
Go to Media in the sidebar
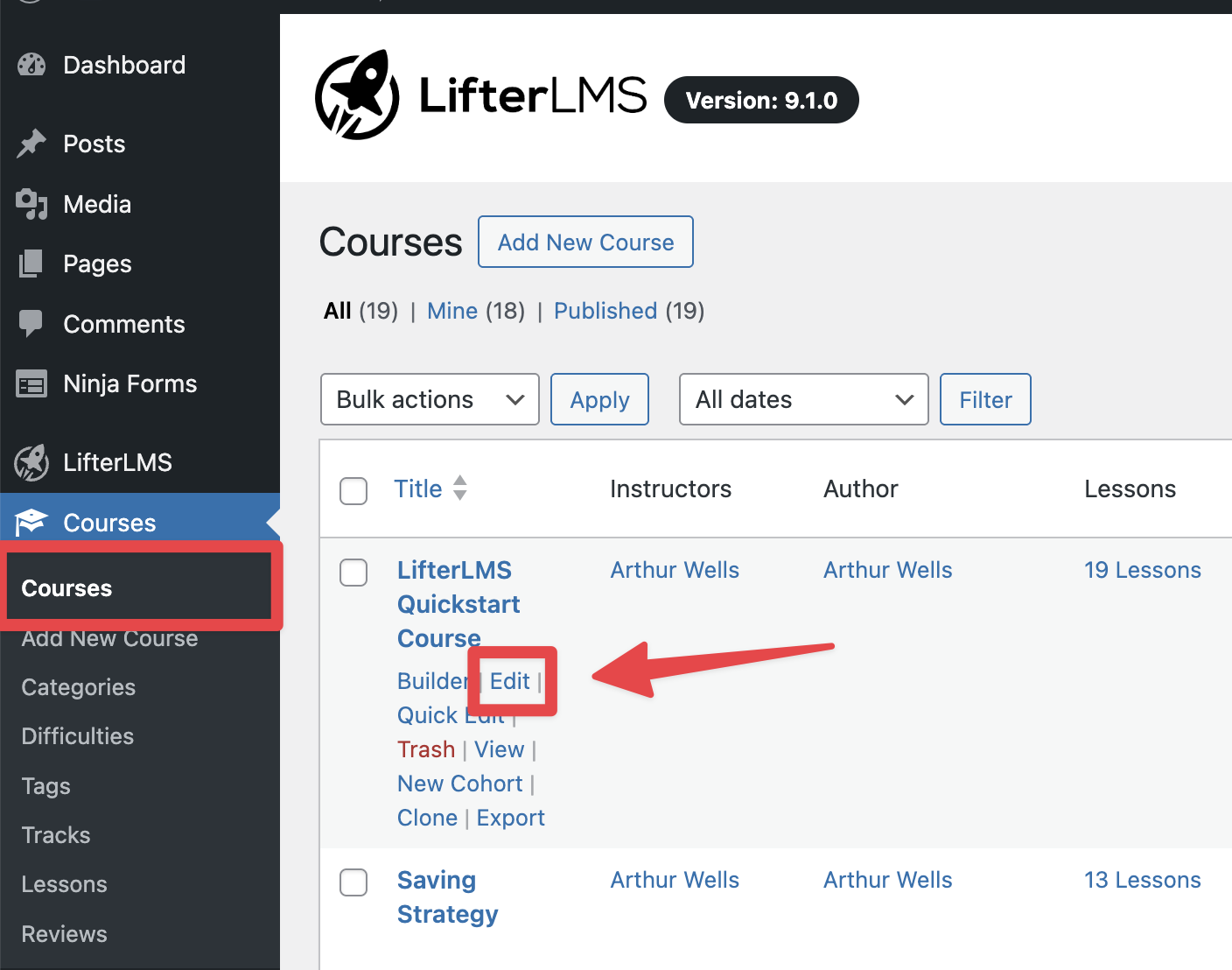click(97, 204)
